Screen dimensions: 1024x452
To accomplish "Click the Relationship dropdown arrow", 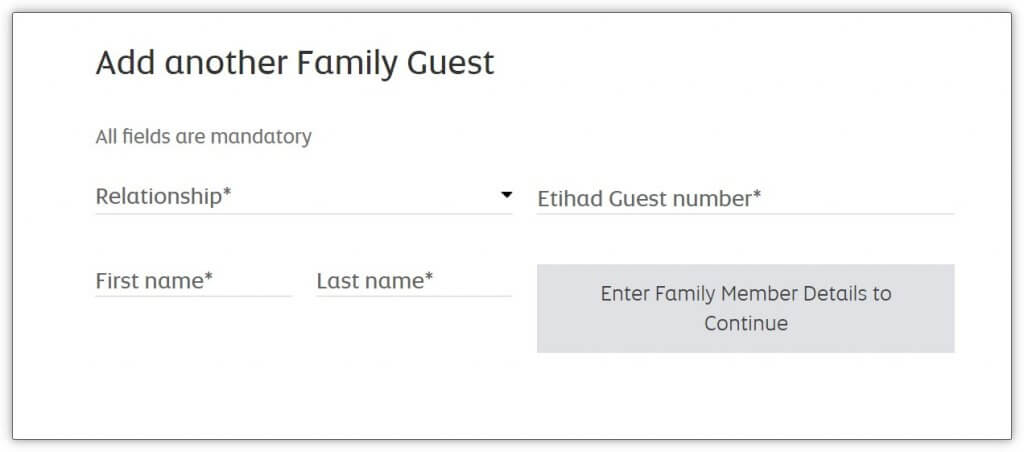I will 506,195.
